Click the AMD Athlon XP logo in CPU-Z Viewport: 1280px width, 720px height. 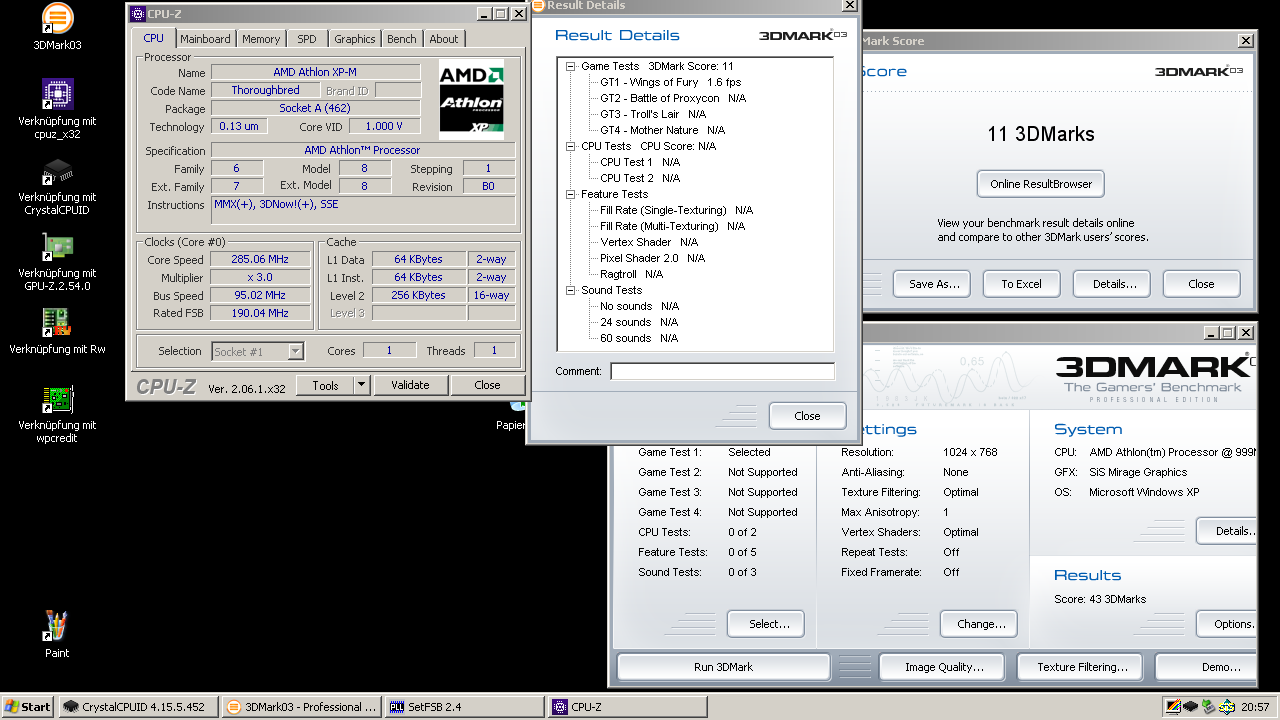point(471,99)
